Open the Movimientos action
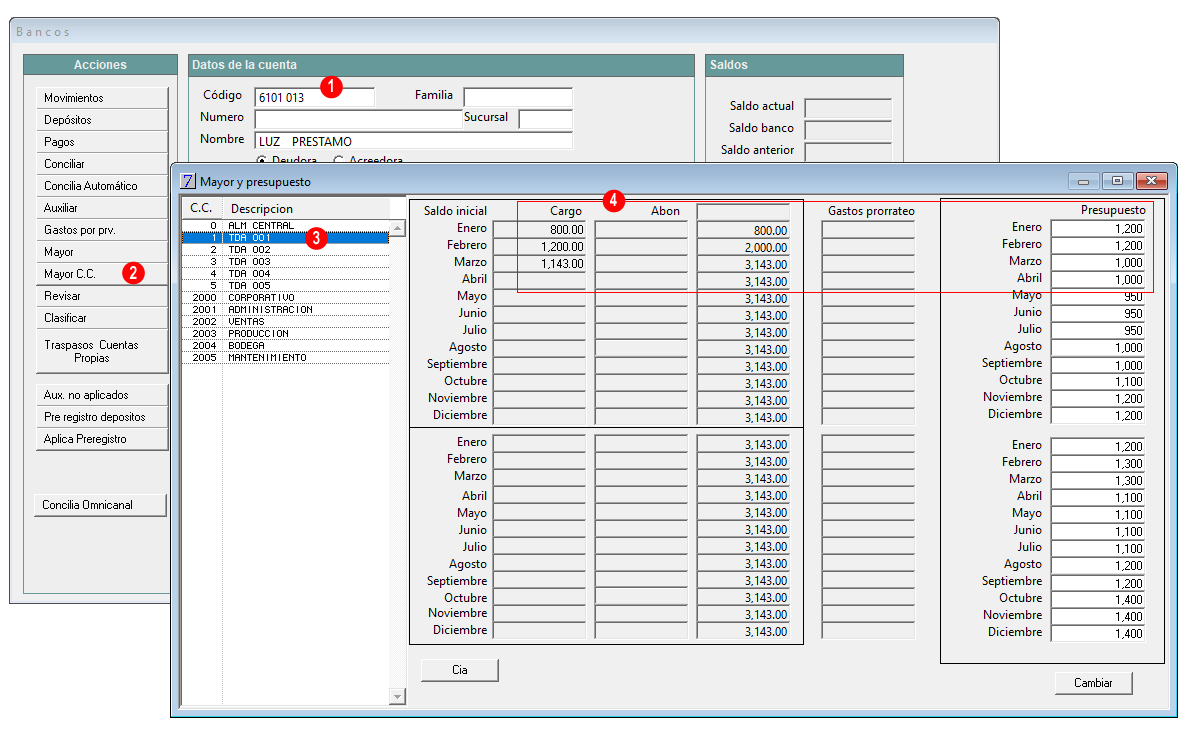This screenshot has width=1194, height=729. [x=102, y=98]
